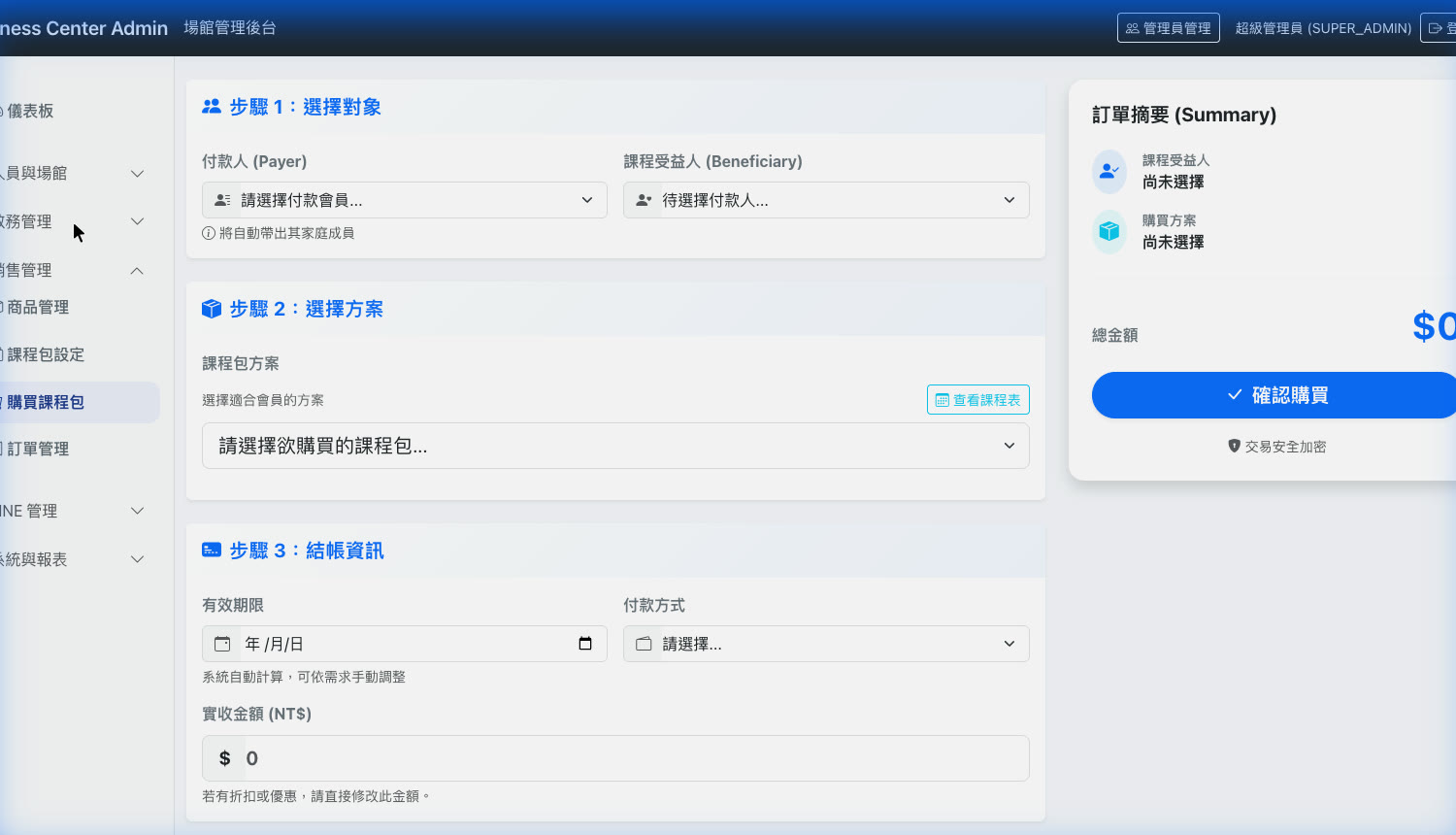Click the wallet icon in 付款方式 field

coord(644,644)
